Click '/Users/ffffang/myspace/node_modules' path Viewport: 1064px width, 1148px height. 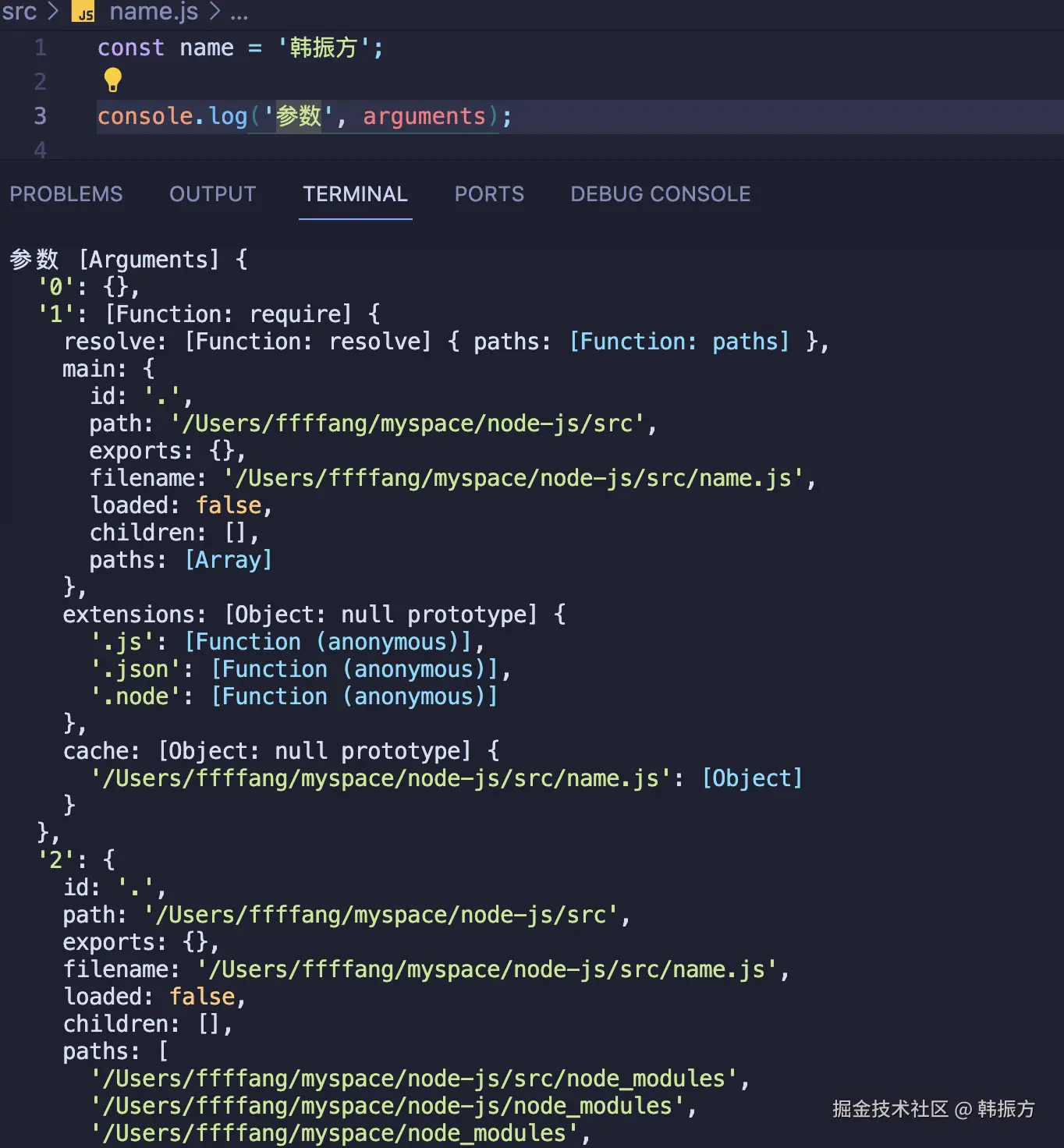[335, 1133]
